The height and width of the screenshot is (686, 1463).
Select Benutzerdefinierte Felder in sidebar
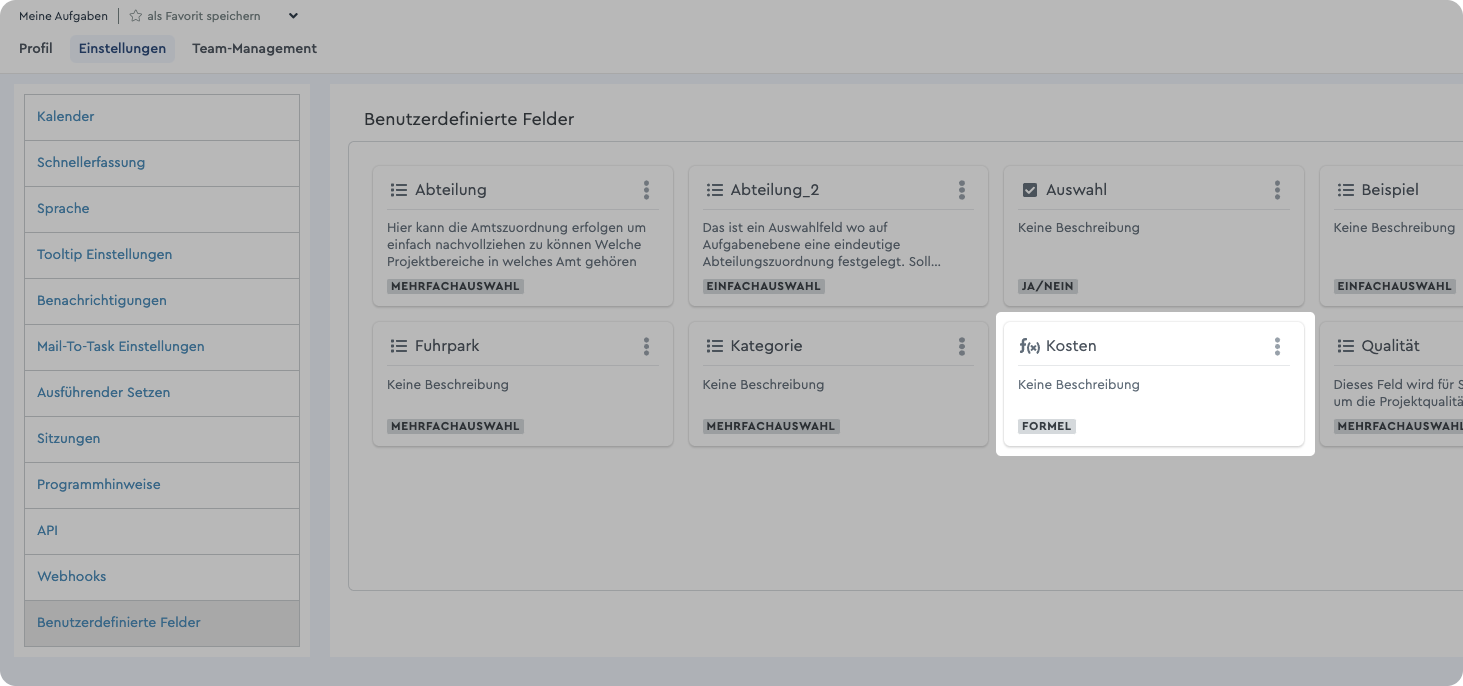pyautogui.click(x=162, y=623)
